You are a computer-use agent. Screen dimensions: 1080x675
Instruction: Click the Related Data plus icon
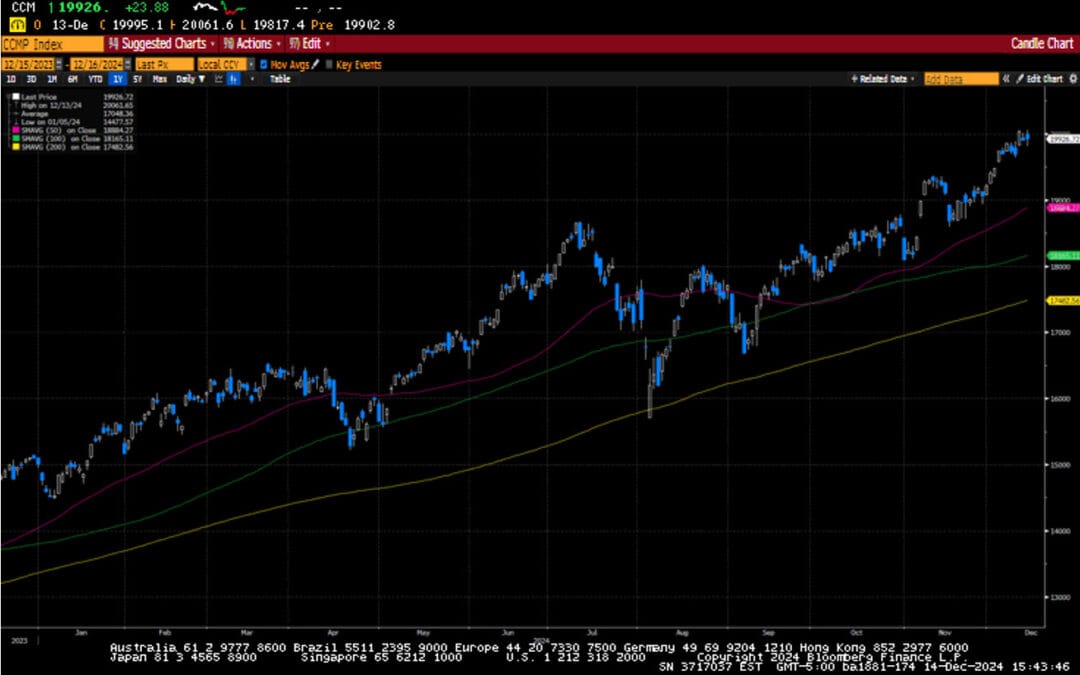click(853, 79)
